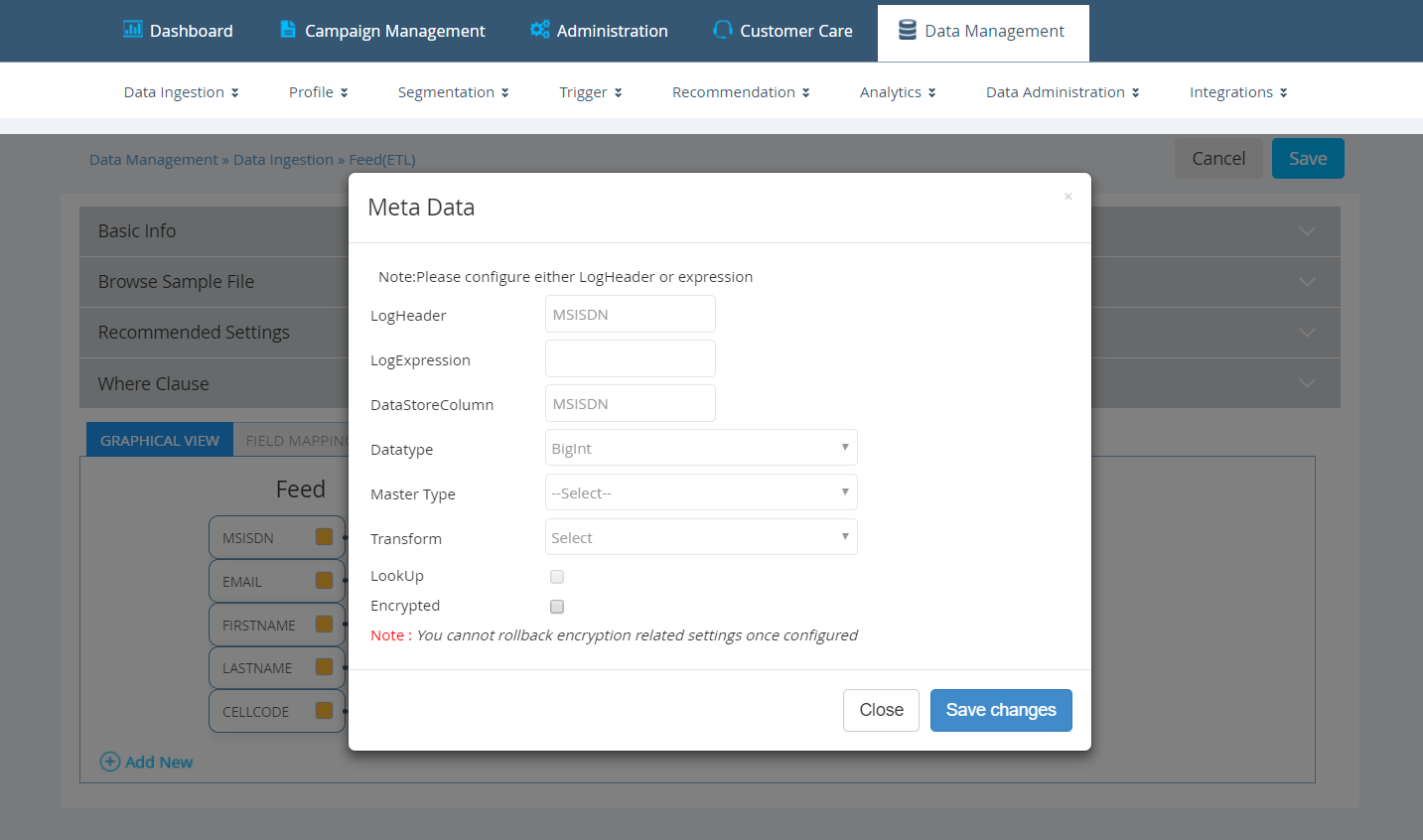Image resolution: width=1423 pixels, height=840 pixels.
Task: Click the plus icon beside Add New
Action: click(110, 762)
